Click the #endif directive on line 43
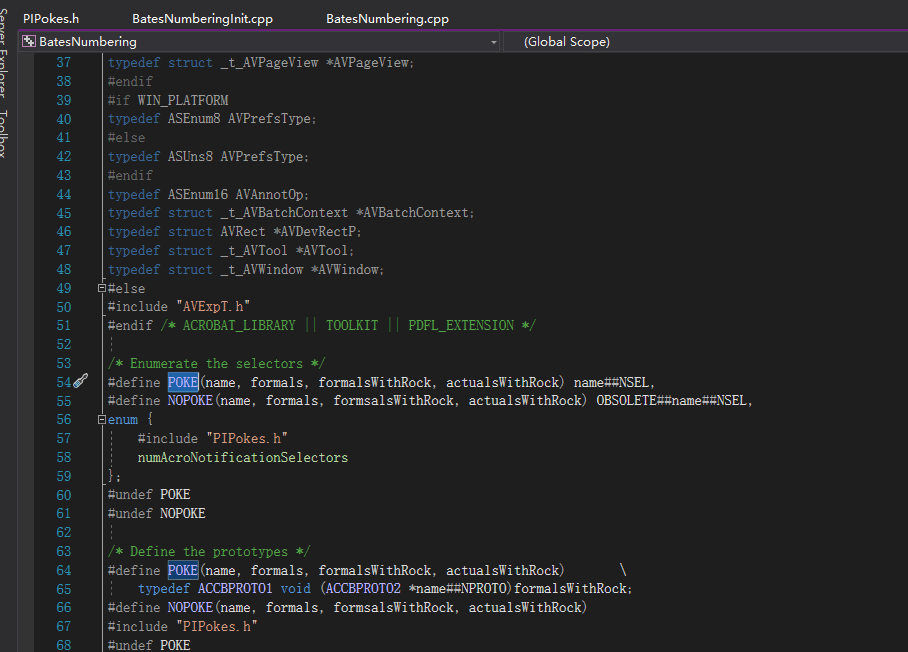The image size is (908, 652). click(130, 175)
